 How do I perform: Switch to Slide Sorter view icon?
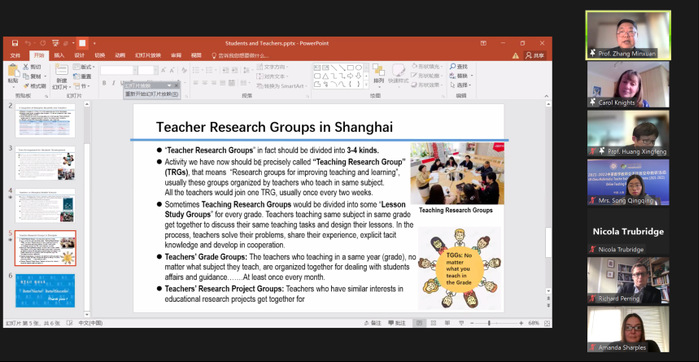click(433, 323)
